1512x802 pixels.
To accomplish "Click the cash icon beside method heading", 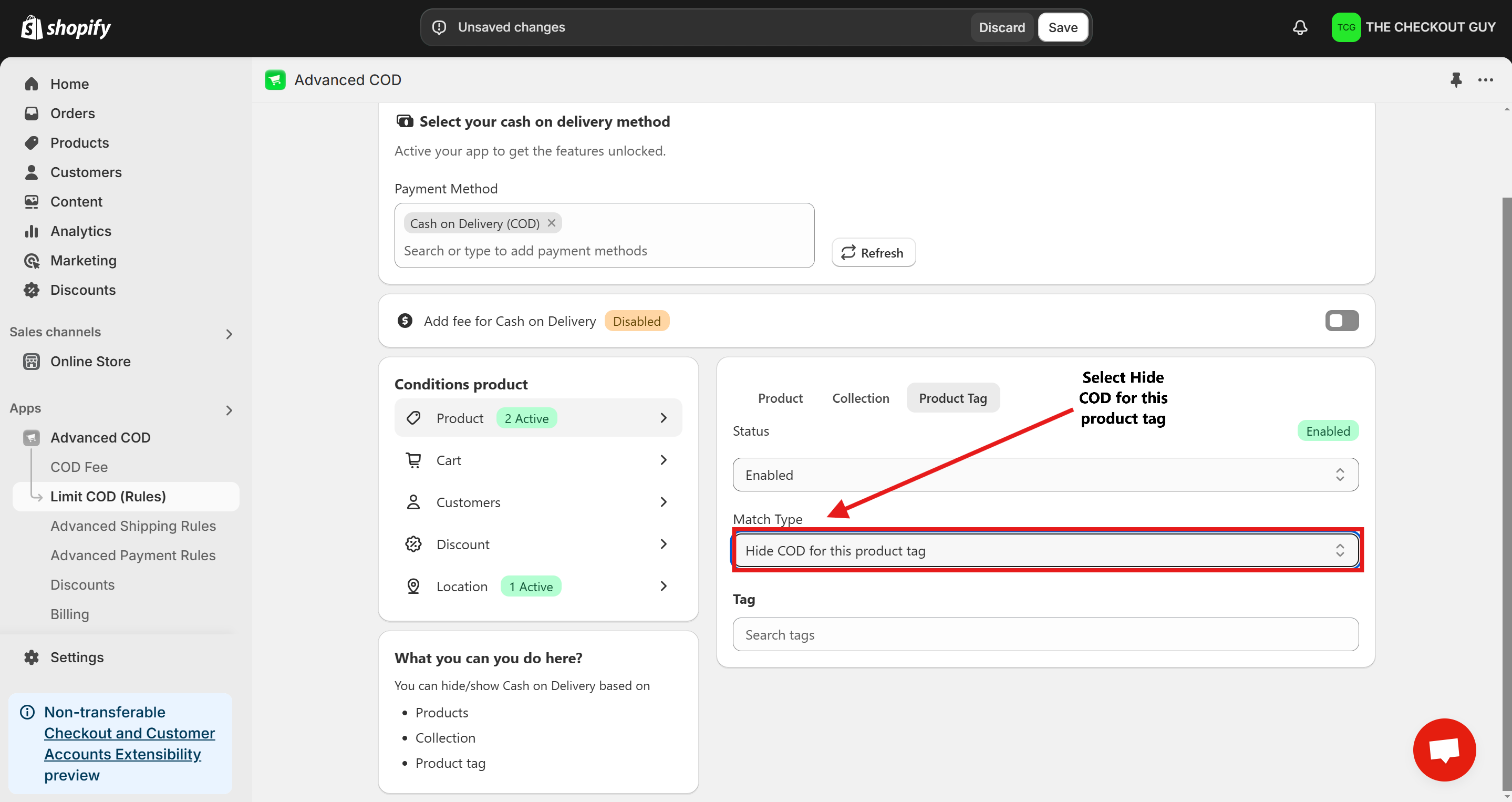I will click(405, 121).
